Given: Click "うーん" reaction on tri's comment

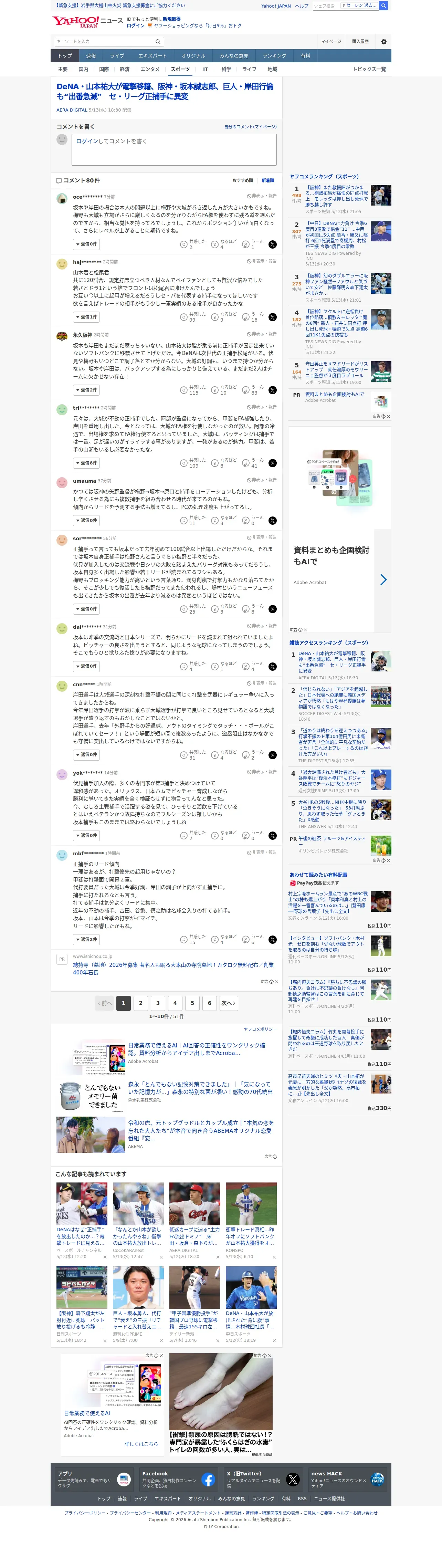Looking at the screenshot, I should coord(253,463).
